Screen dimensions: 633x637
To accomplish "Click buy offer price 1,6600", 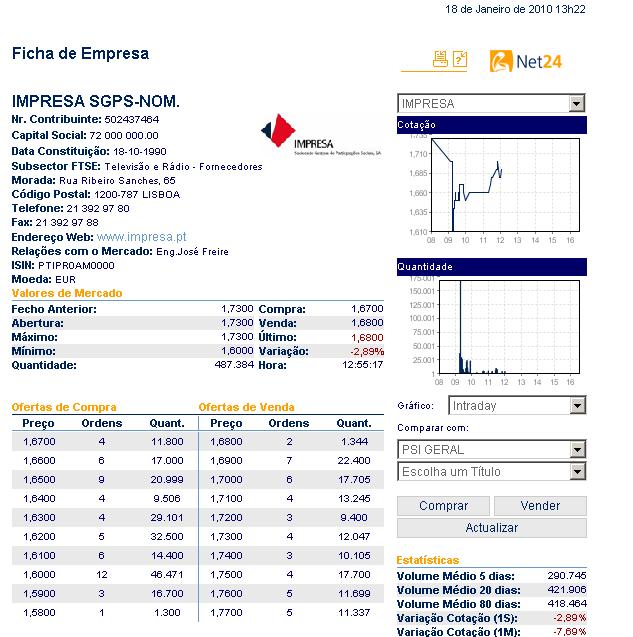I will click(x=39, y=461).
